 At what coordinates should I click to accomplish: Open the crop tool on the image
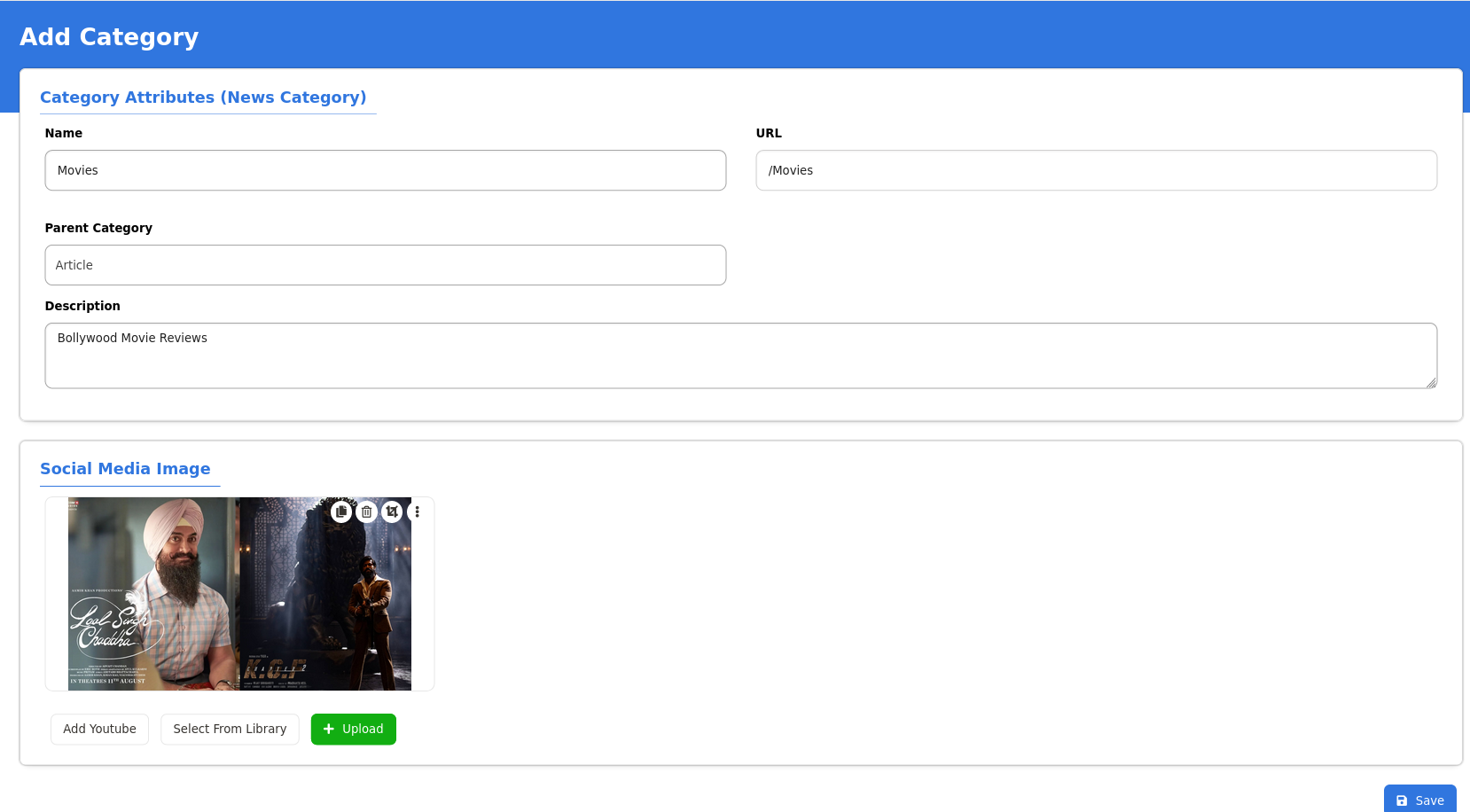(x=392, y=511)
